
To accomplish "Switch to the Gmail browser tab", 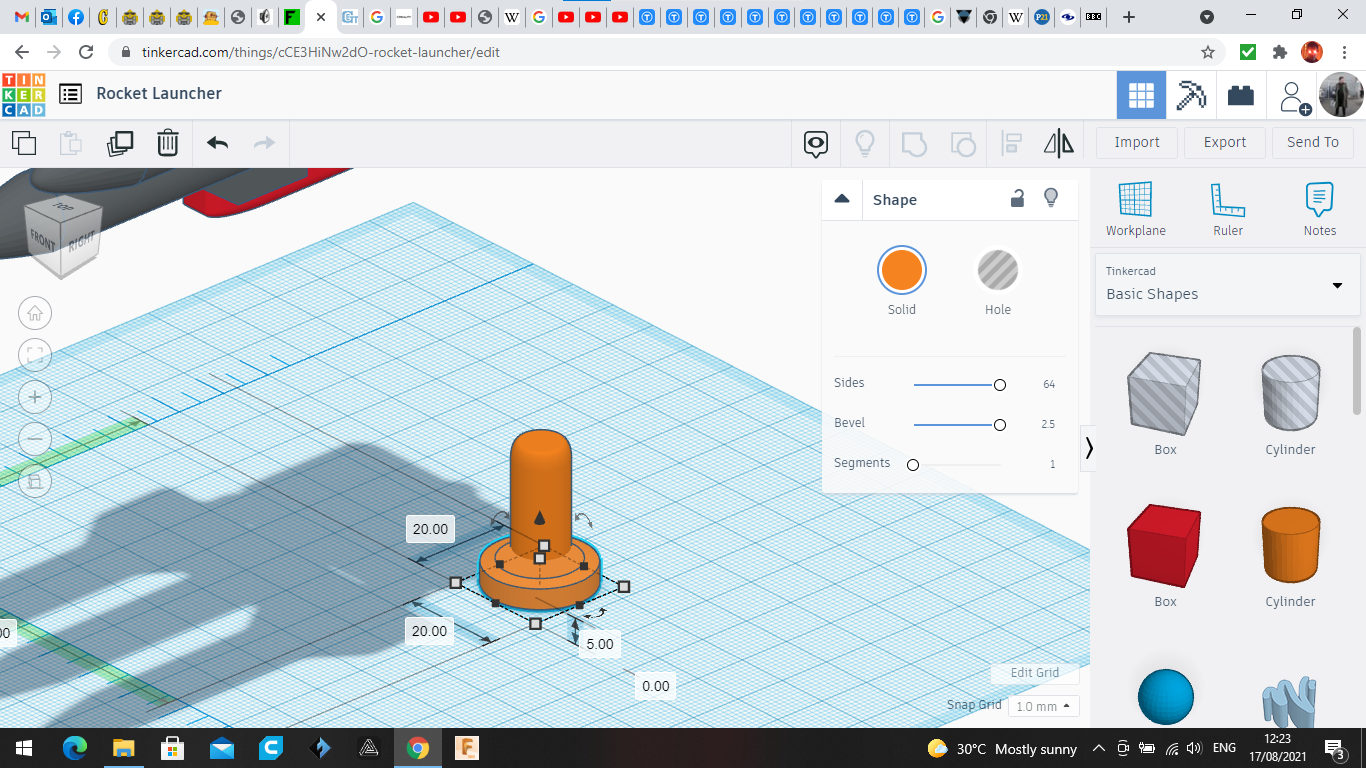I will tap(22, 17).
